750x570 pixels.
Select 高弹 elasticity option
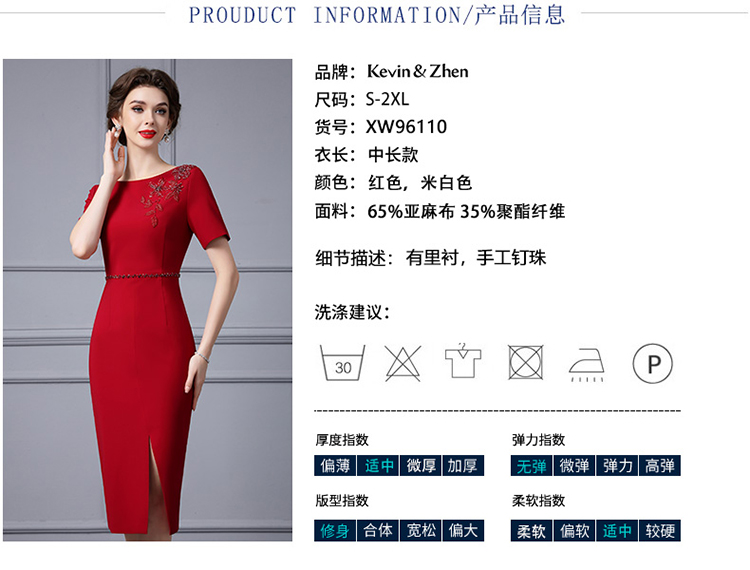pyautogui.click(x=660, y=465)
